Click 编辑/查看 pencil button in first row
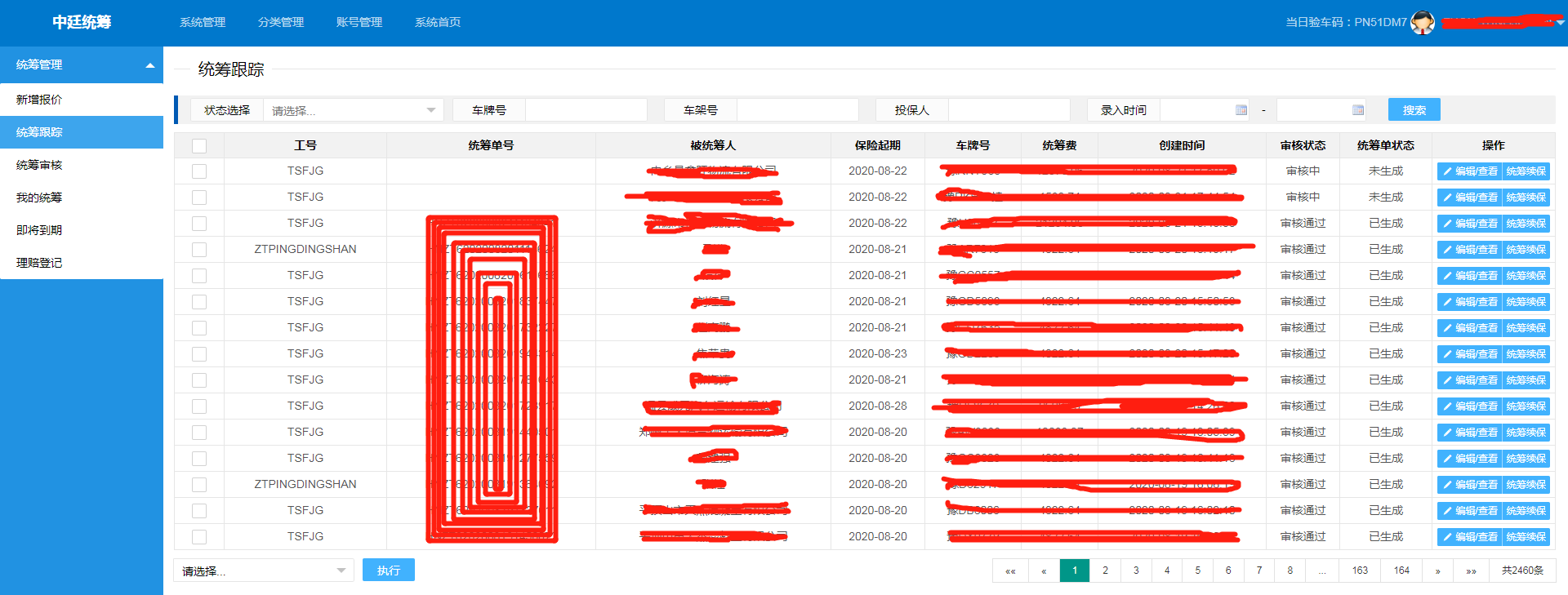Viewport: 1568px width, 595px height. coord(1469,171)
